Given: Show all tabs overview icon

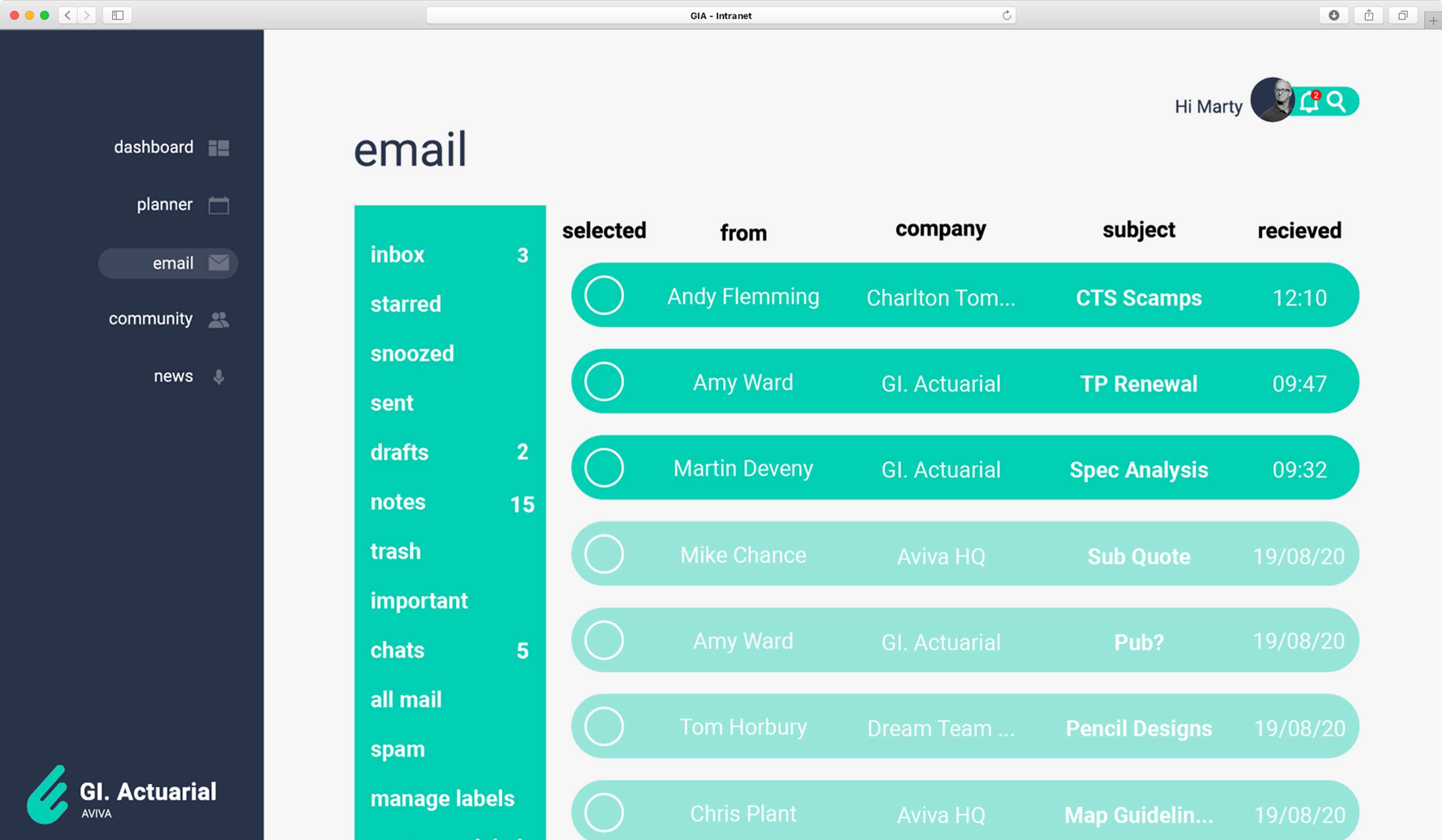Looking at the screenshot, I should tap(1403, 15).
